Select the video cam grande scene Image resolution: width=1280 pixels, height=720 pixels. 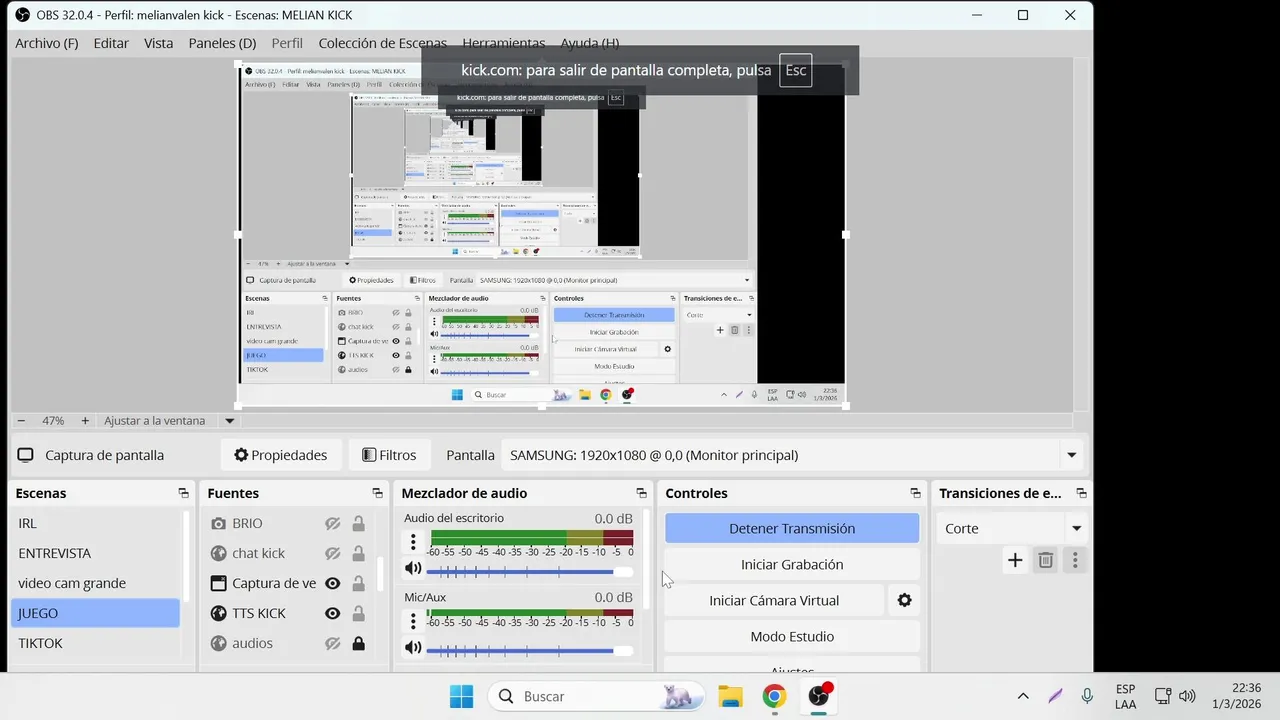pos(96,583)
